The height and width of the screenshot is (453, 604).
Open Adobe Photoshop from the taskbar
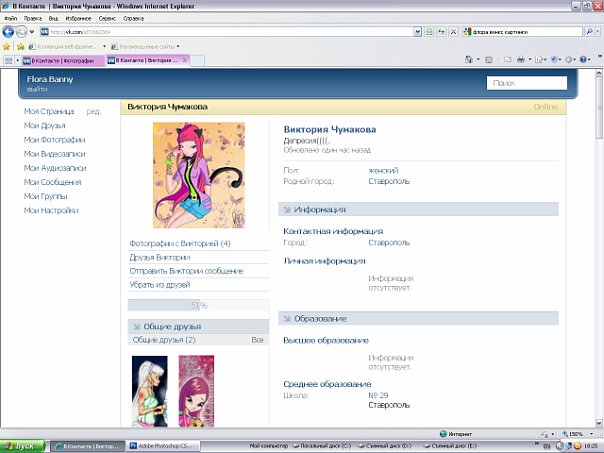click(166, 445)
